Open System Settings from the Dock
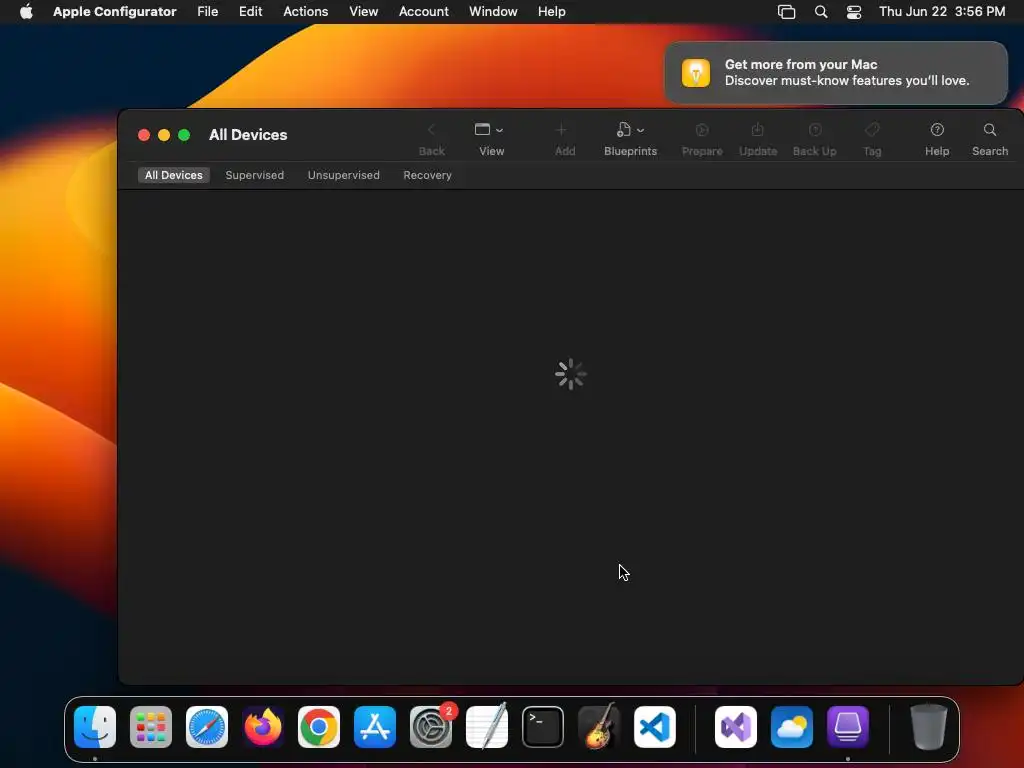This screenshot has height=768, width=1024. tap(431, 727)
